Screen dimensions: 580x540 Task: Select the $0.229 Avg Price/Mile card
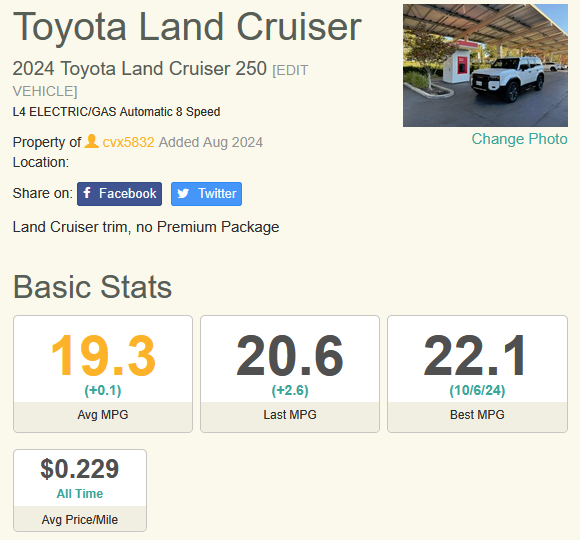click(80, 490)
